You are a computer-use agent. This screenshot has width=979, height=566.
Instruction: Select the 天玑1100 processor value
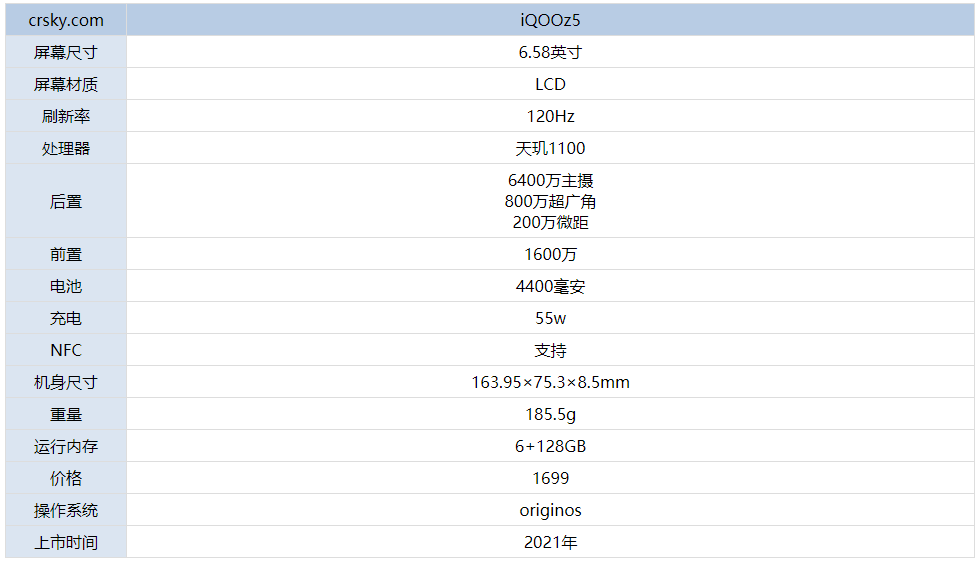550,149
